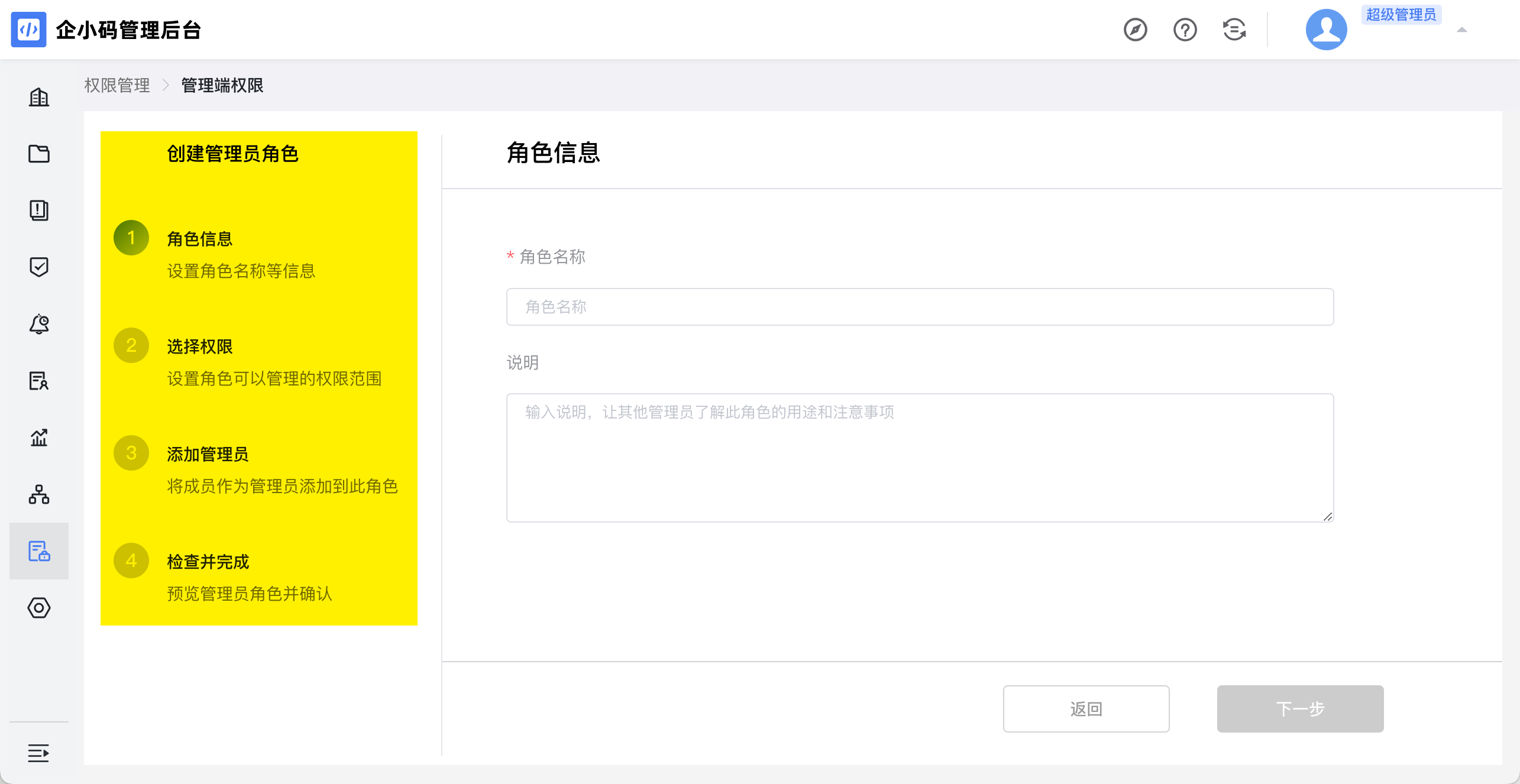Click the 权限管理 breadcrumb
This screenshot has height=784, width=1520.
(x=117, y=85)
